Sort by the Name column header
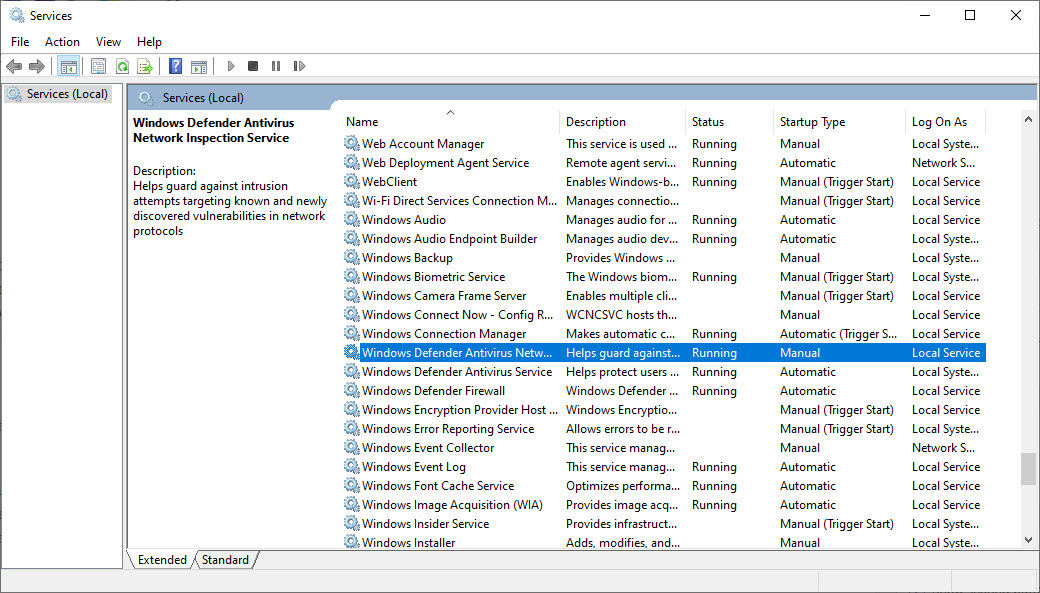Screen dimensions: 1040x593 tap(451, 122)
